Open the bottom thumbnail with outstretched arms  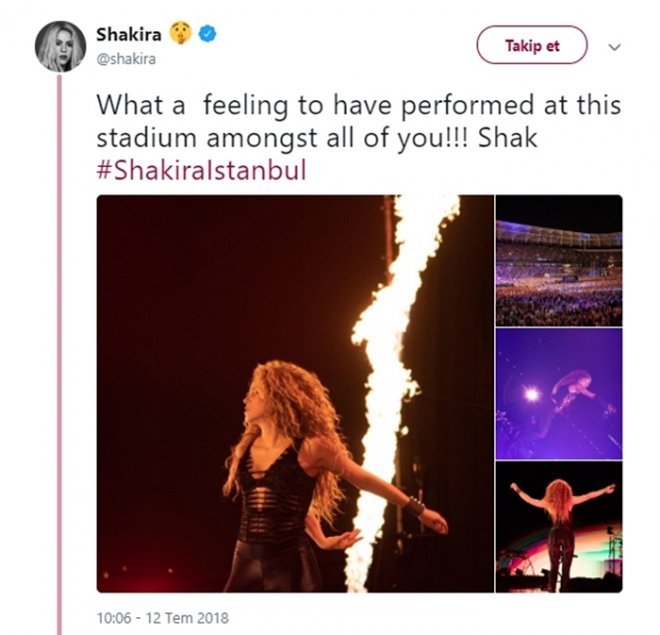558,526
